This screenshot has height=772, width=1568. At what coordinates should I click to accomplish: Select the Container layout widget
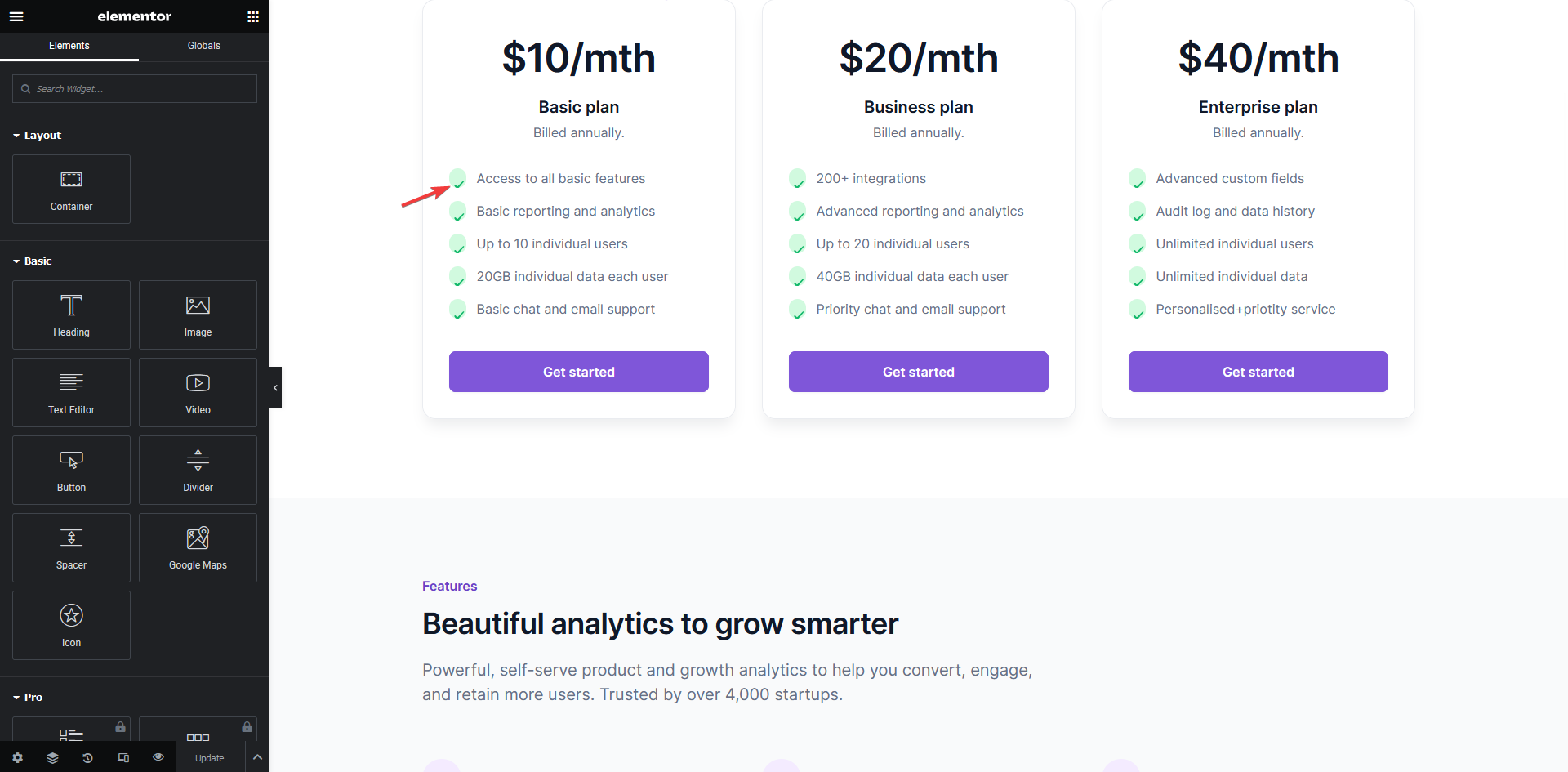[71, 190]
